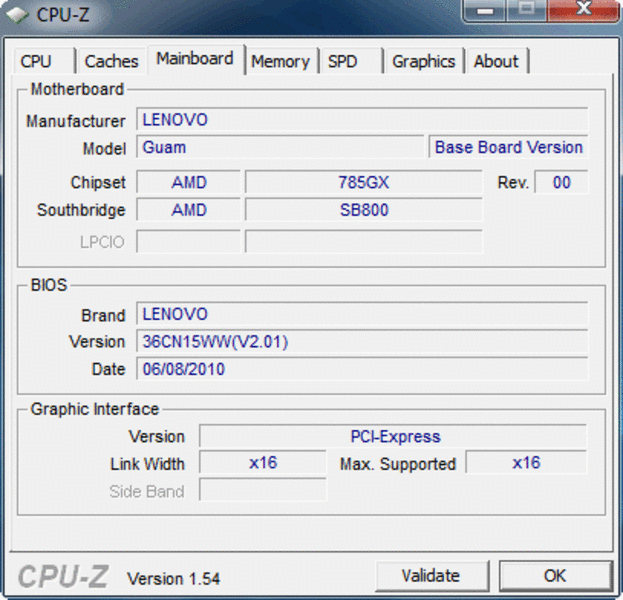Click the OK button

(x=555, y=575)
